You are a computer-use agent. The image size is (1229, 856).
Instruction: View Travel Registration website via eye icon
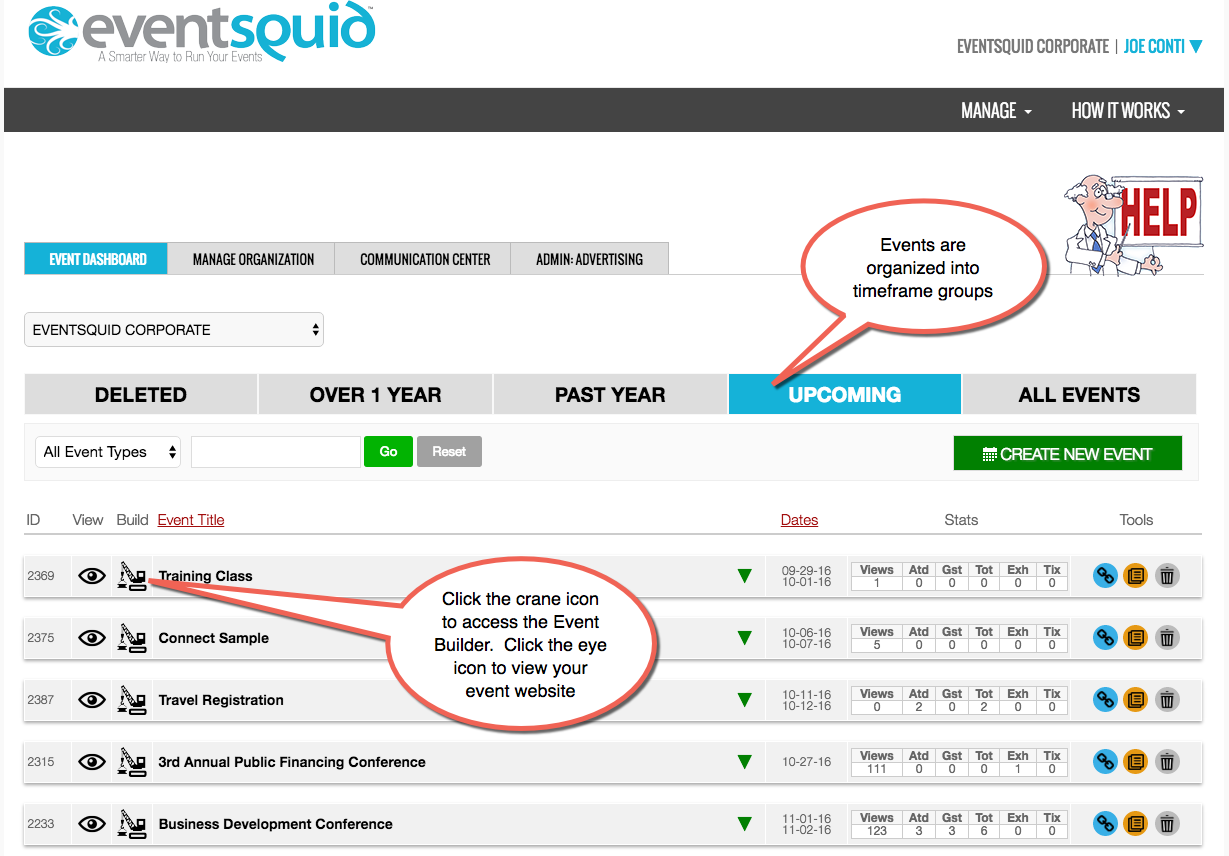pyautogui.click(x=92, y=700)
